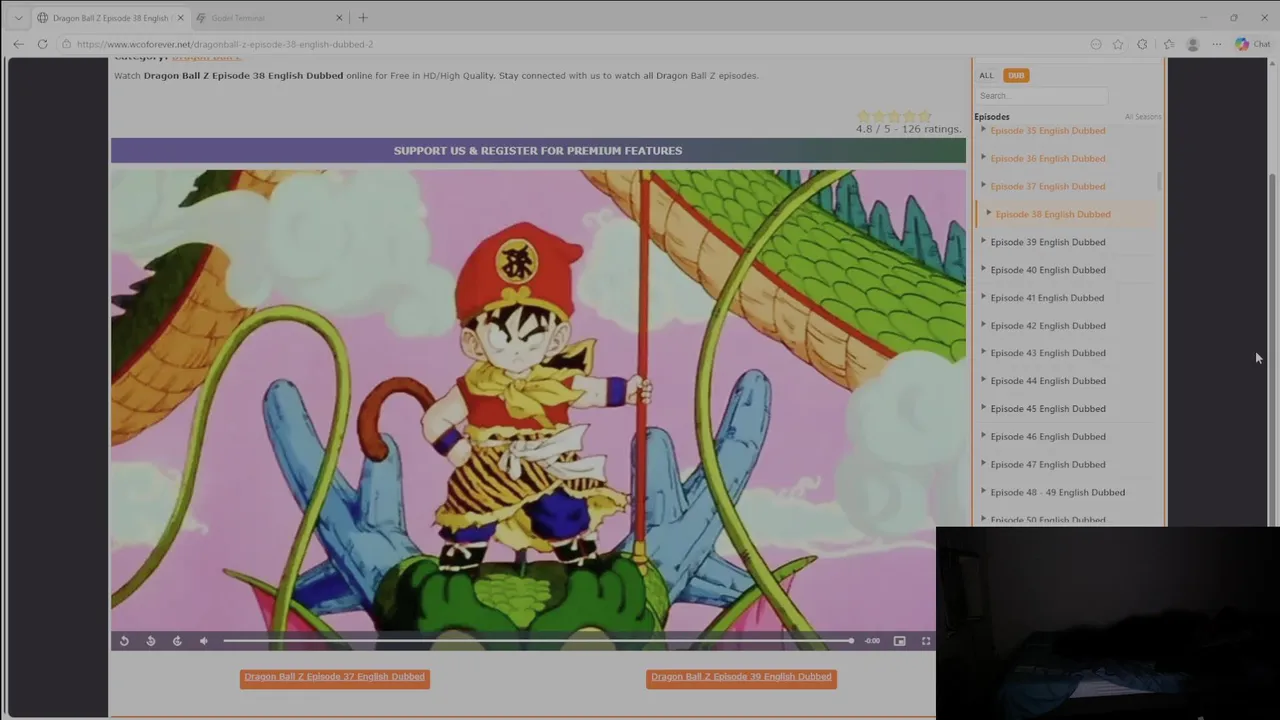1280x720 pixels.
Task: Switch to the Dragon Ball Z Episode 38 tab
Action: click(x=110, y=18)
